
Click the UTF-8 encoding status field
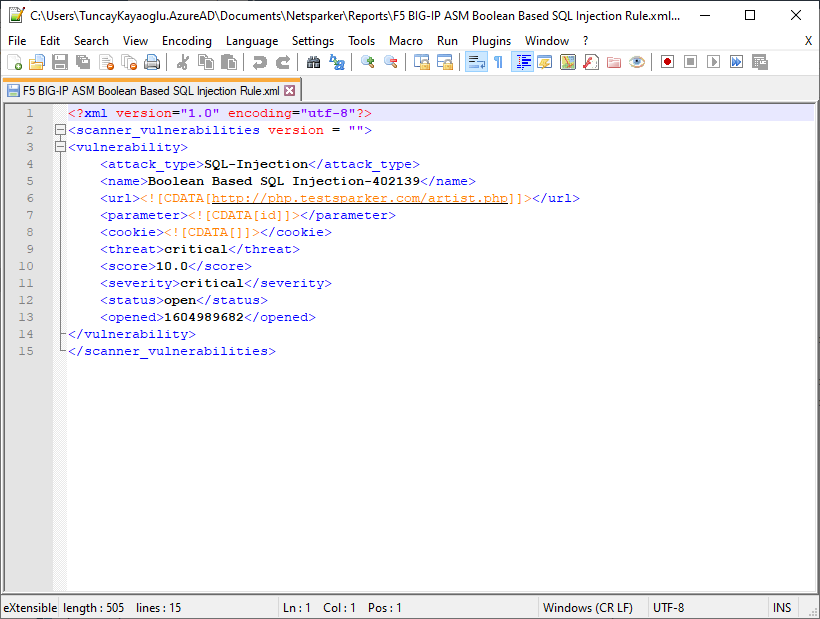point(669,608)
